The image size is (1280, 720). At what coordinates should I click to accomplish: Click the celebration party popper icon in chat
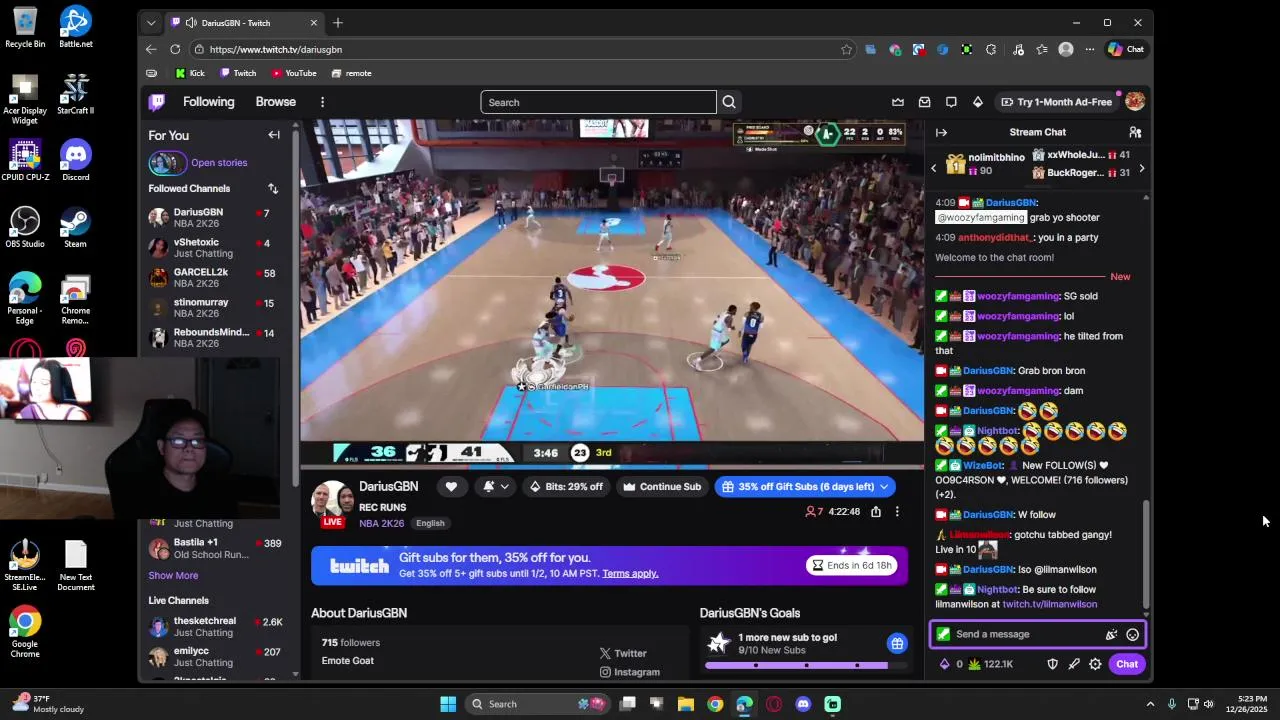click(1111, 634)
